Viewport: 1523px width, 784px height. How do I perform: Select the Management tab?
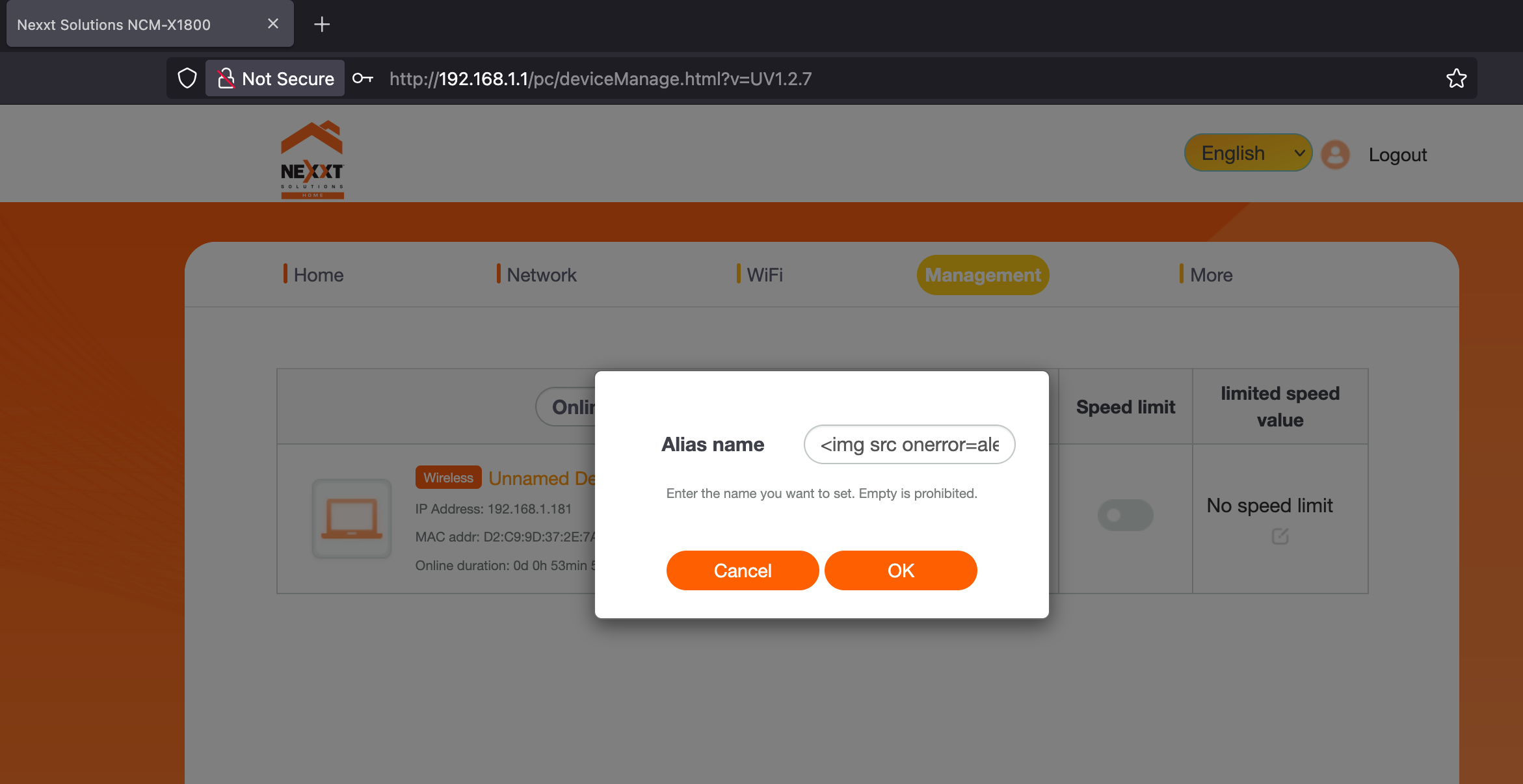click(x=983, y=275)
